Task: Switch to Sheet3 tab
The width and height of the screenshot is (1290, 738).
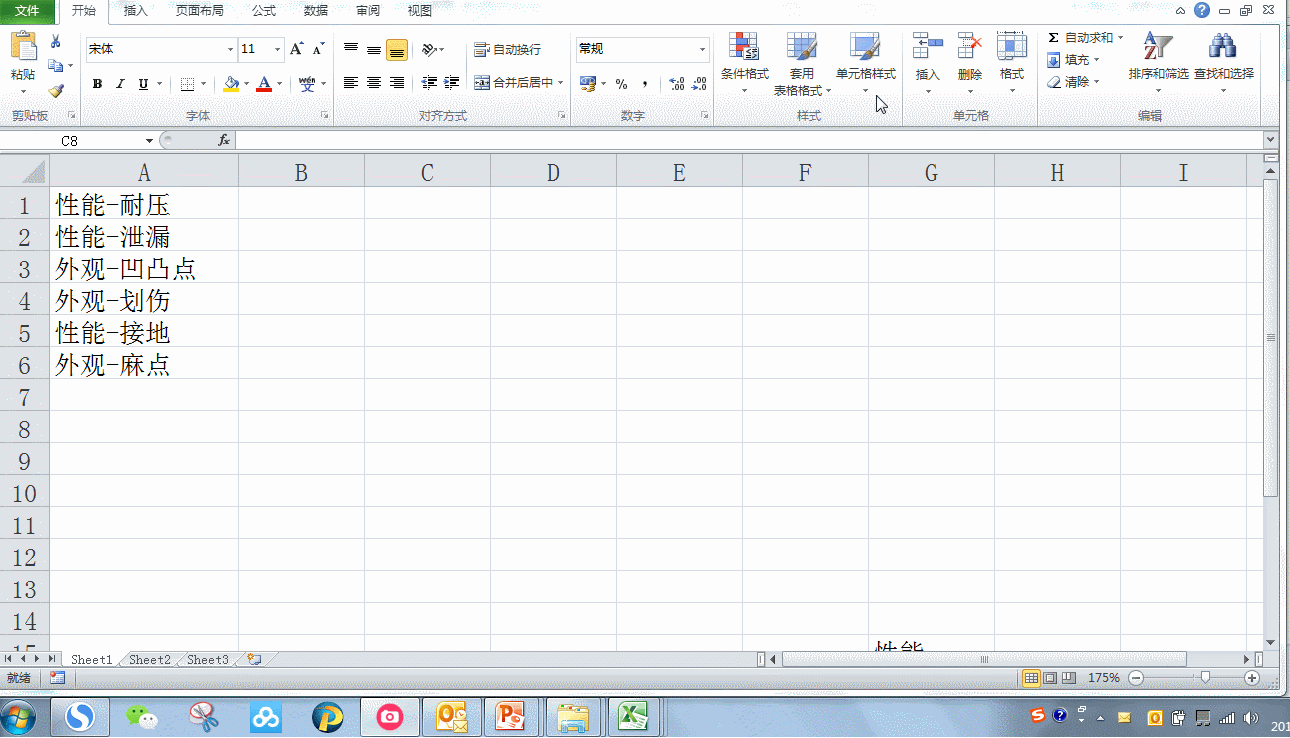Action: click(x=208, y=660)
